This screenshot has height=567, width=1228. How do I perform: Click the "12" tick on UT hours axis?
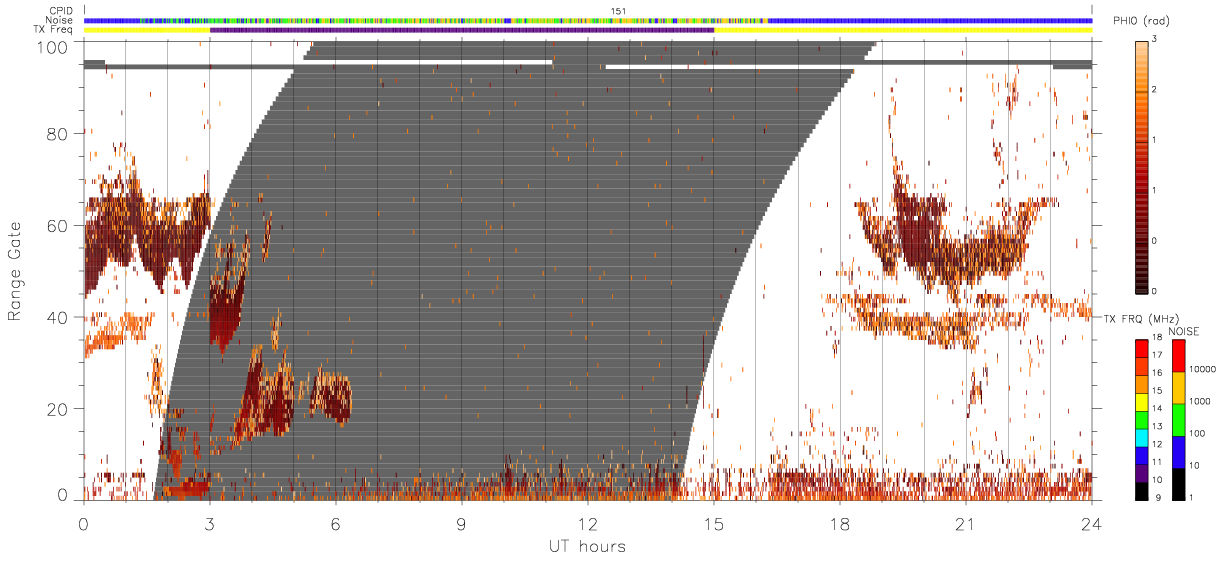click(x=587, y=523)
